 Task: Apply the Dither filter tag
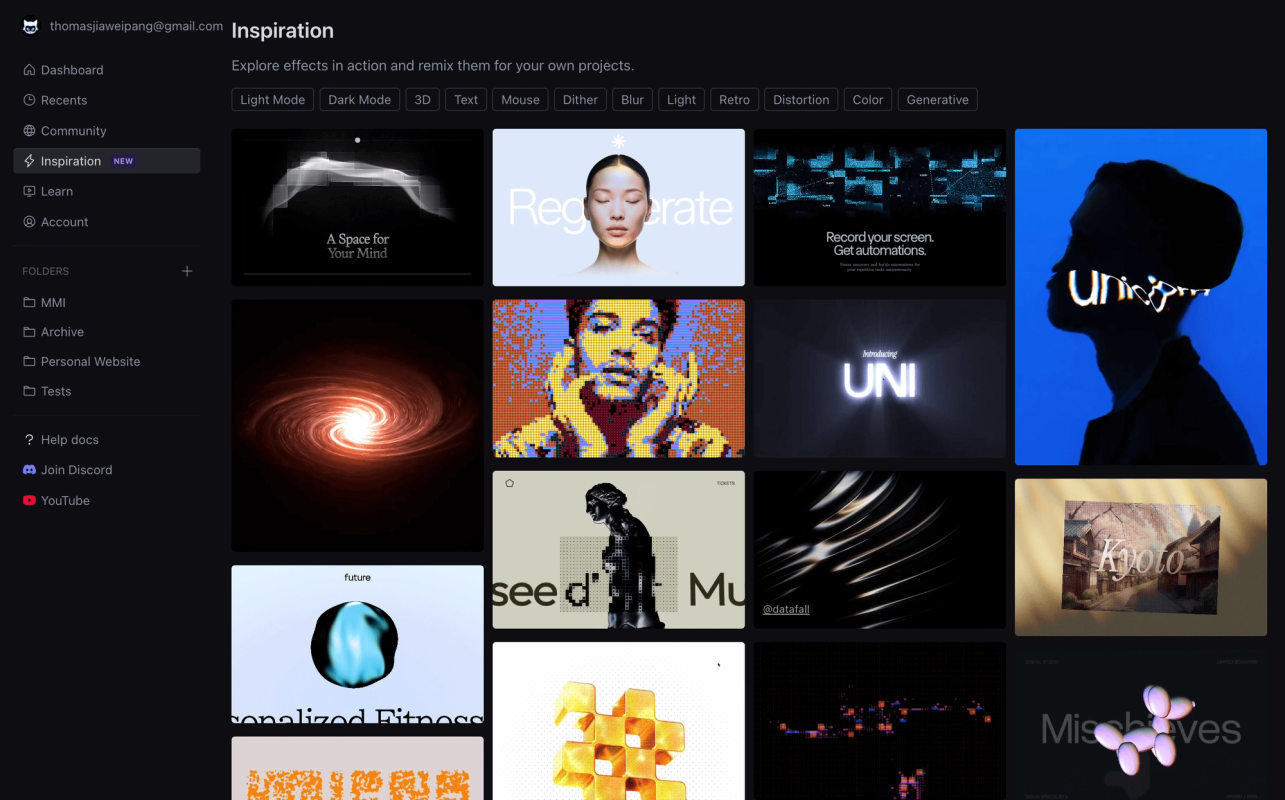(580, 100)
